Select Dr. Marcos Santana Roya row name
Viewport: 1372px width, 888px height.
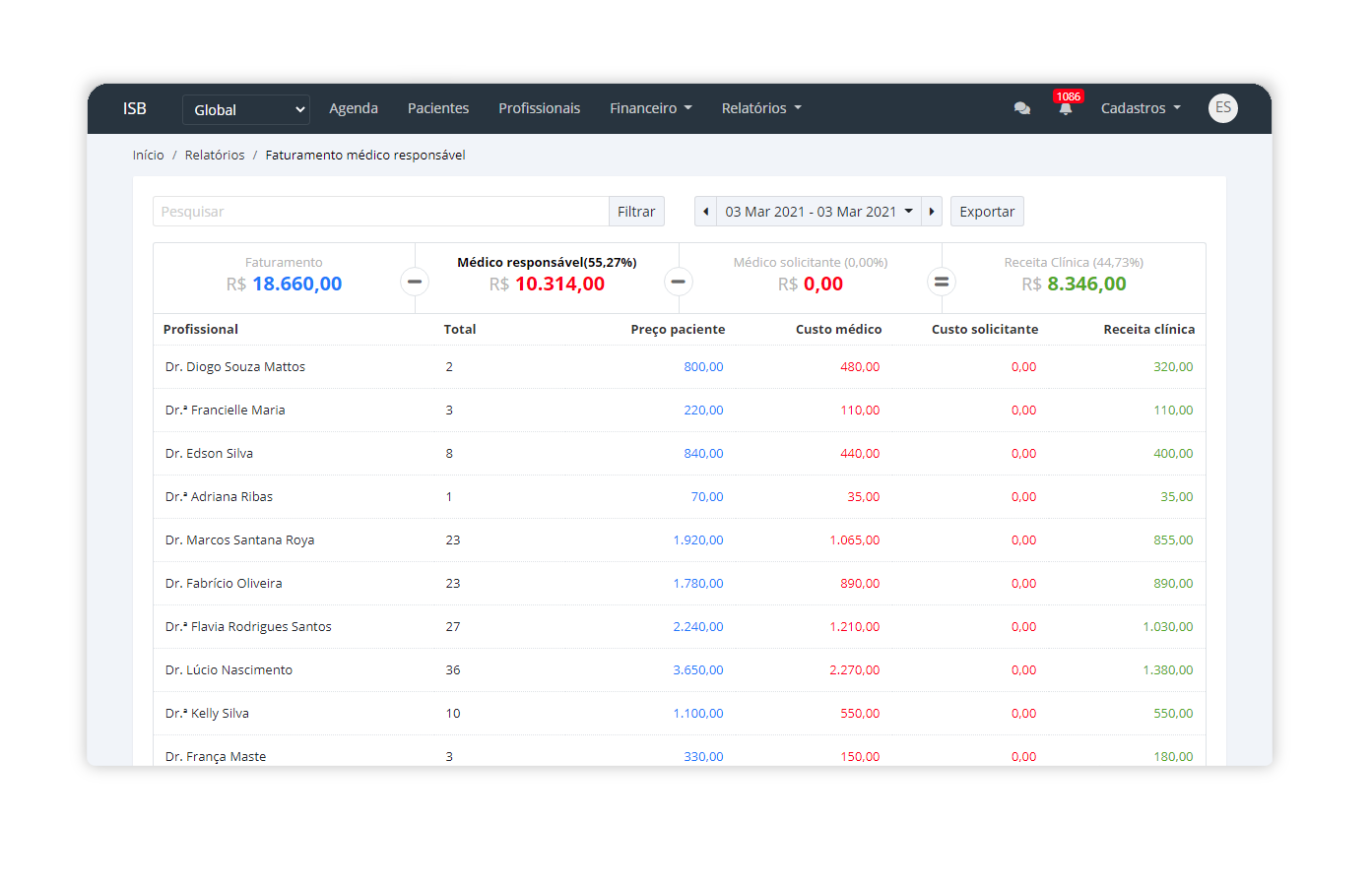pos(240,539)
